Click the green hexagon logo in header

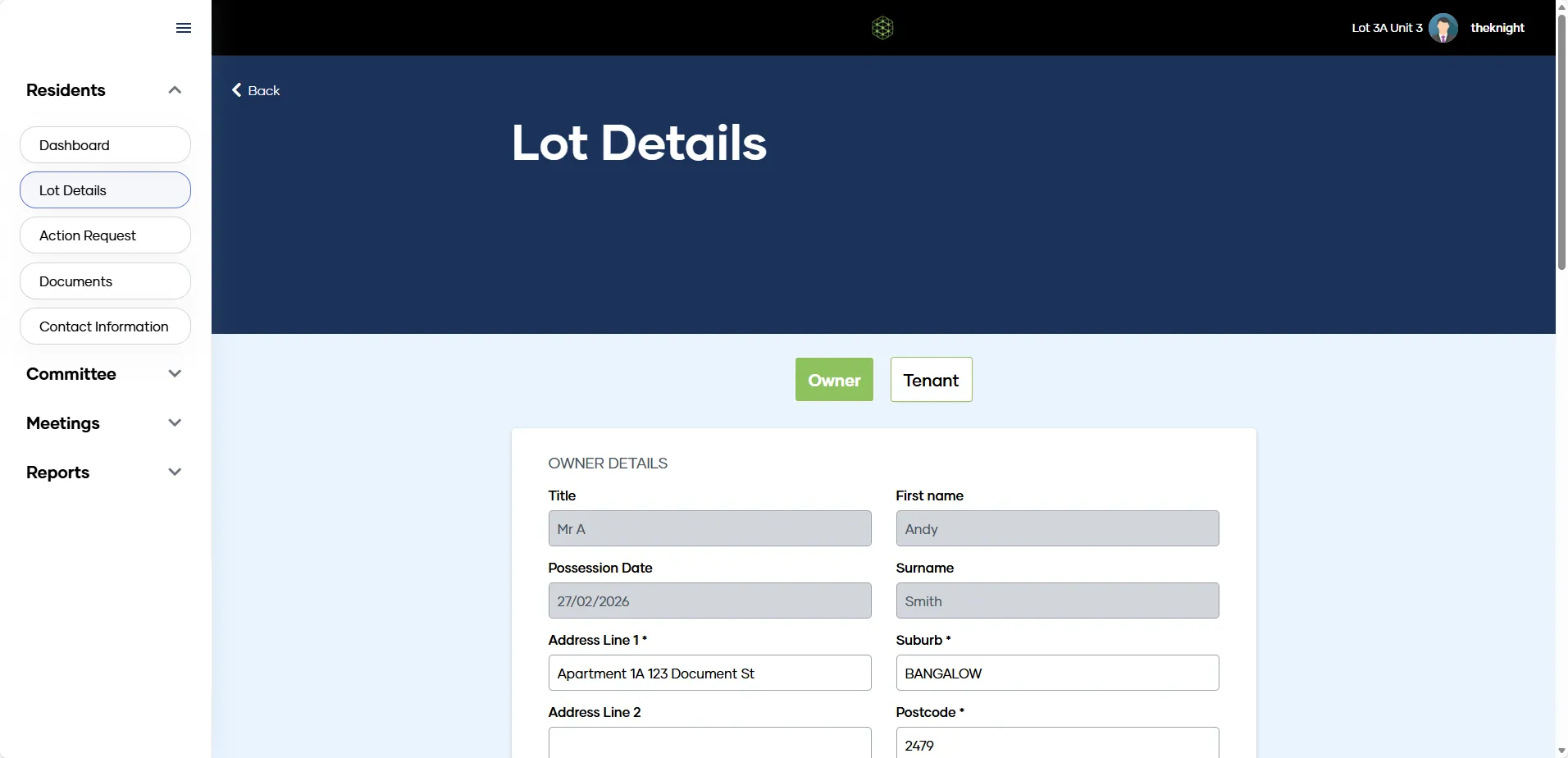(882, 28)
